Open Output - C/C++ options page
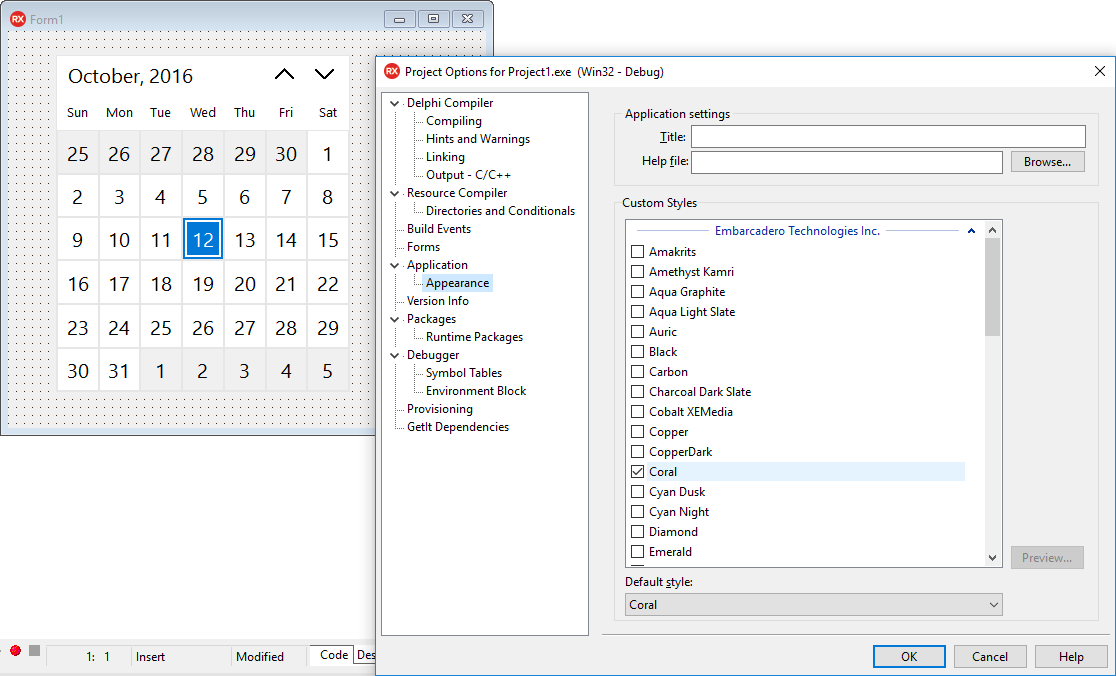This screenshot has width=1116, height=676. click(468, 175)
